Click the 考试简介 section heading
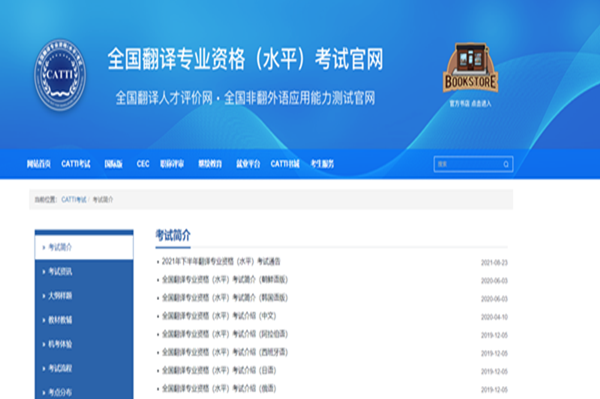The width and height of the screenshot is (600, 399). pos(173,235)
